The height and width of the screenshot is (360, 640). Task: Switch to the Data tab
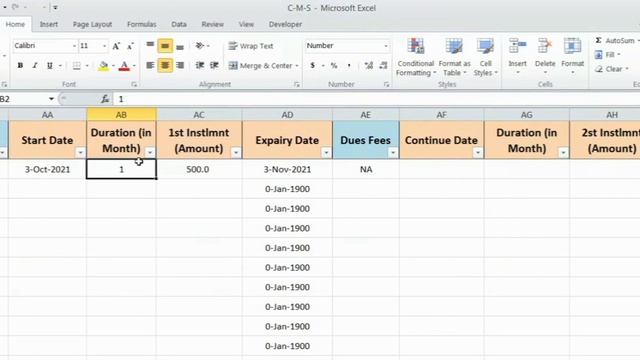point(179,24)
